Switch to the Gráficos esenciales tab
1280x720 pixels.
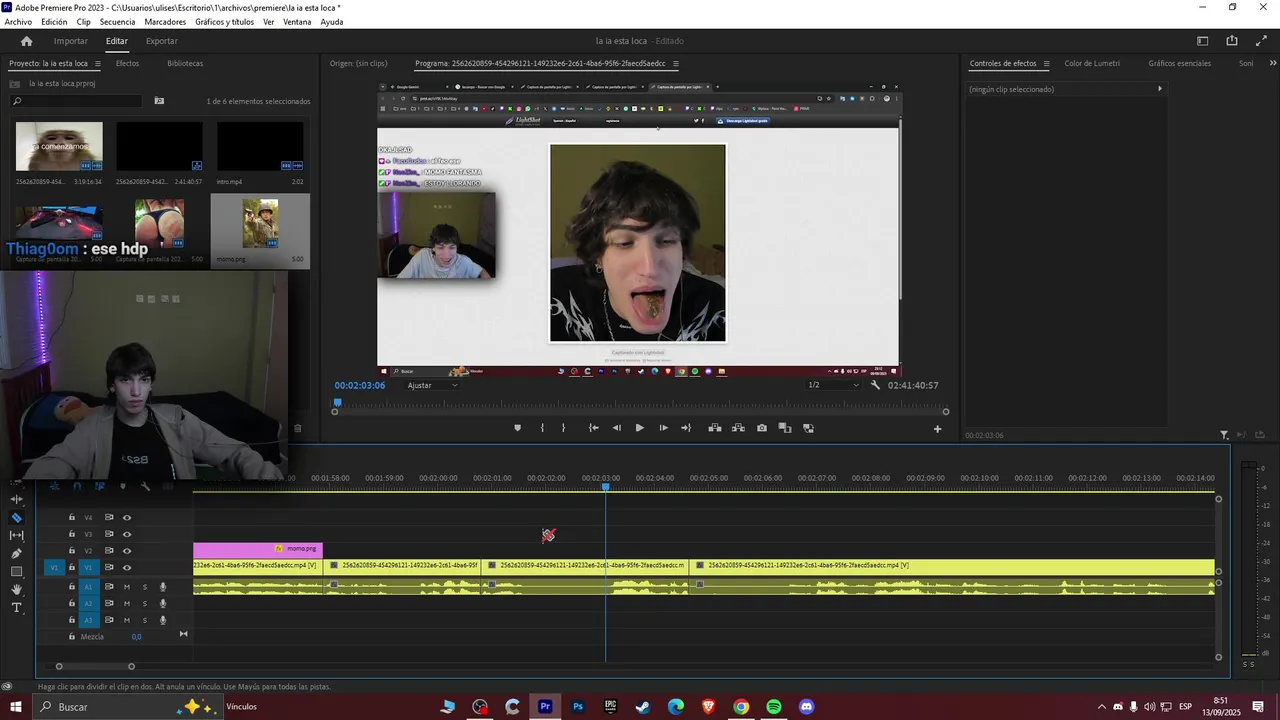(1180, 64)
